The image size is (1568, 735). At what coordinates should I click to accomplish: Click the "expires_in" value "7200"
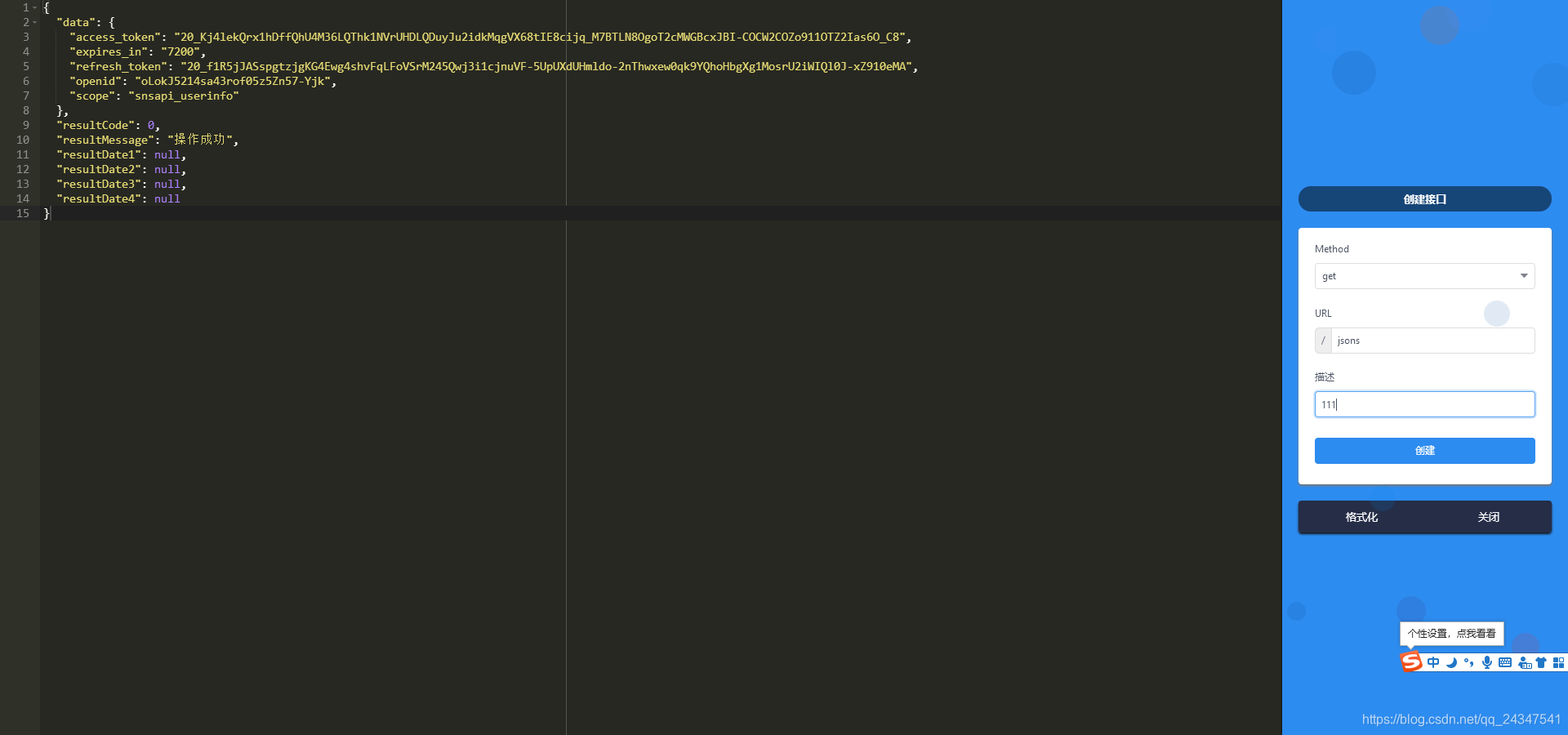(180, 52)
